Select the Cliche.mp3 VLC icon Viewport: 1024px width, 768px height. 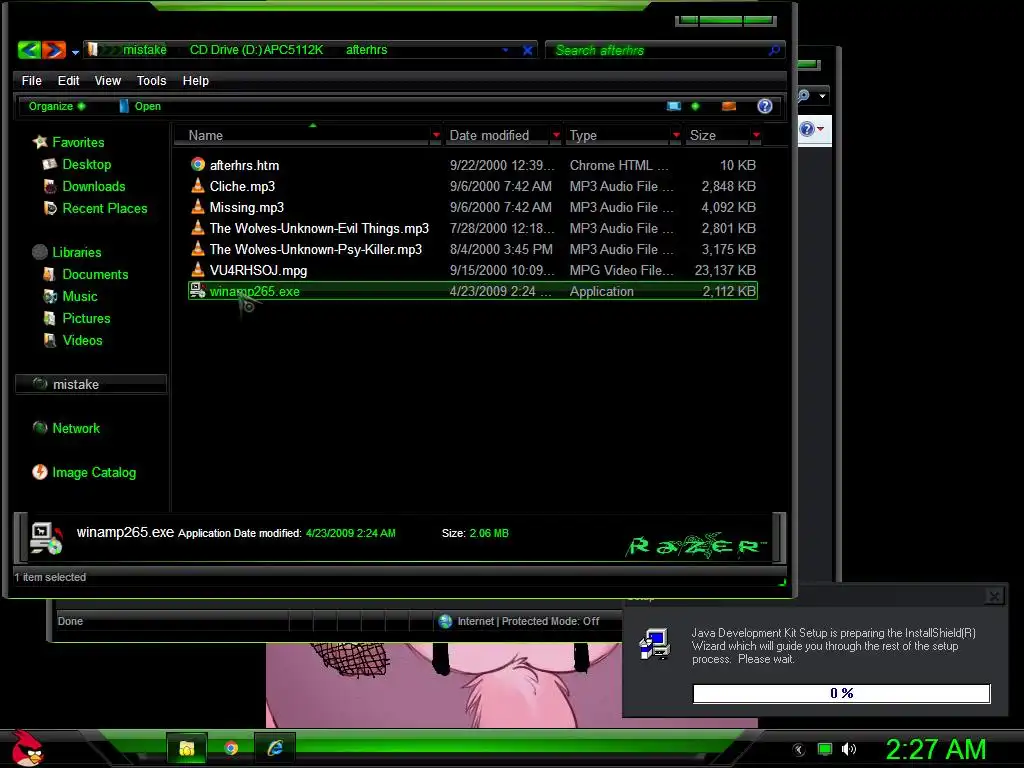coord(198,185)
